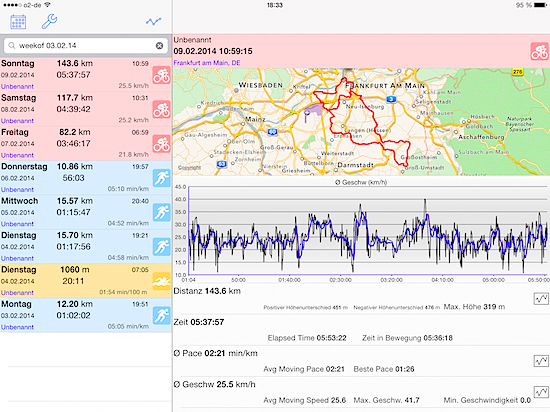
Task: Tap the cycling icon on Sonntag activity
Action: [x=161, y=75]
